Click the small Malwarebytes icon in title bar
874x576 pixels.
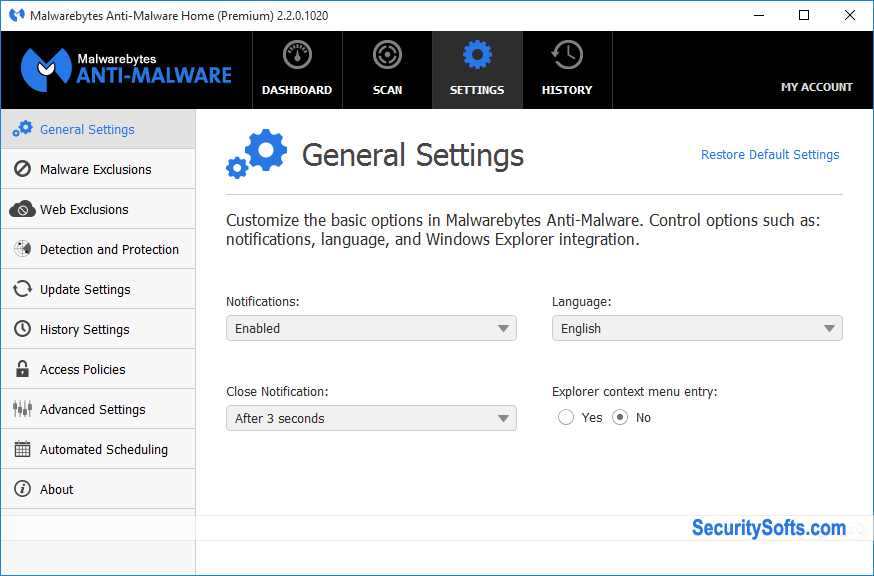click(17, 15)
